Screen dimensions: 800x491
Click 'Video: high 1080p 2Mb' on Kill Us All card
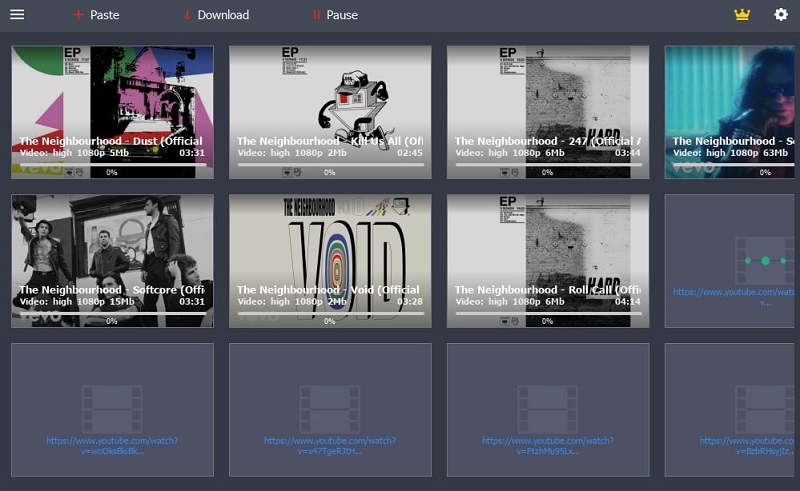tap(292, 153)
